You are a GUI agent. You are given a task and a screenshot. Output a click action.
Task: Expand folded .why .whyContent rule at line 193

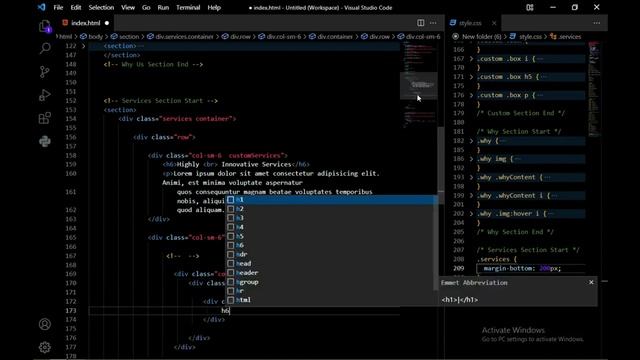[471, 177]
